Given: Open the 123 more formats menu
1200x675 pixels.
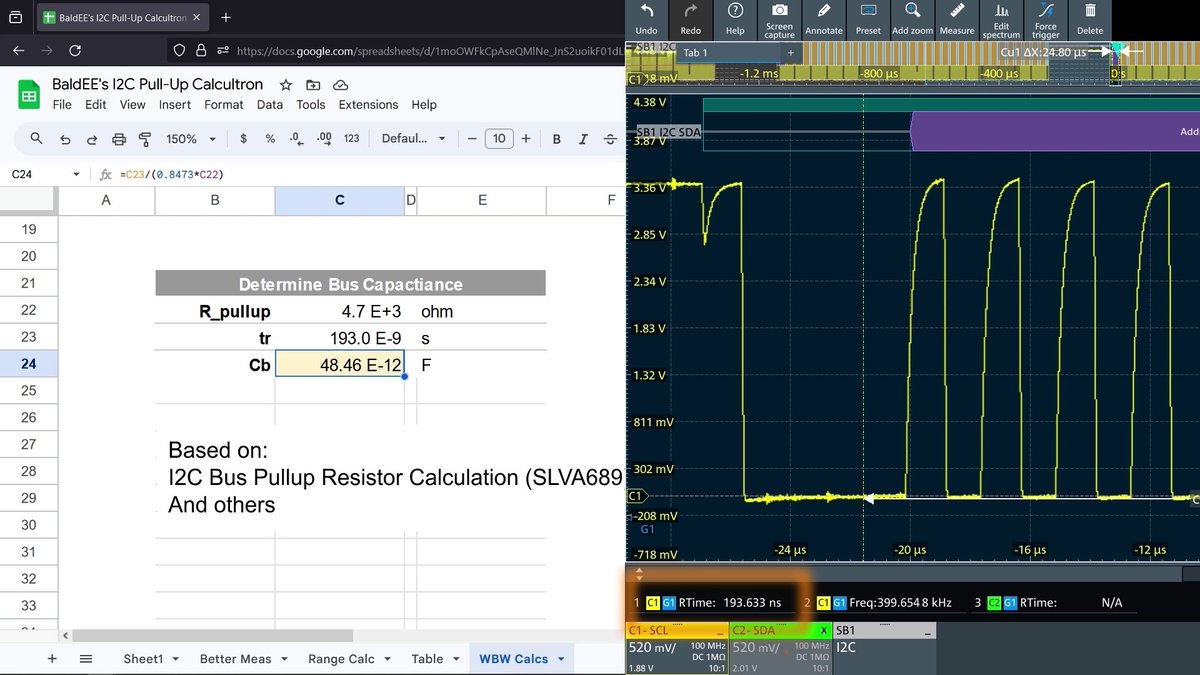Looking at the screenshot, I should coord(351,139).
